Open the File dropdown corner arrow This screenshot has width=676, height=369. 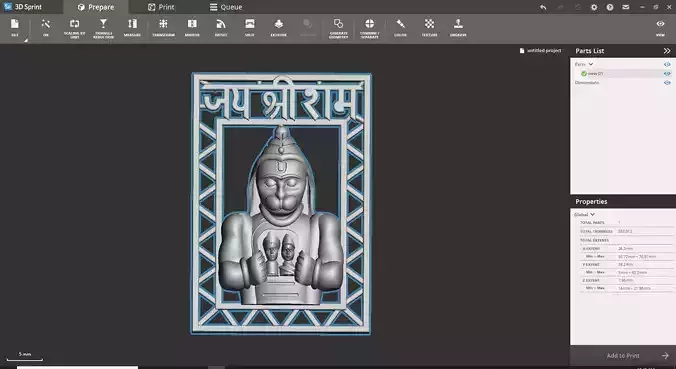pyautogui.click(x=25, y=41)
